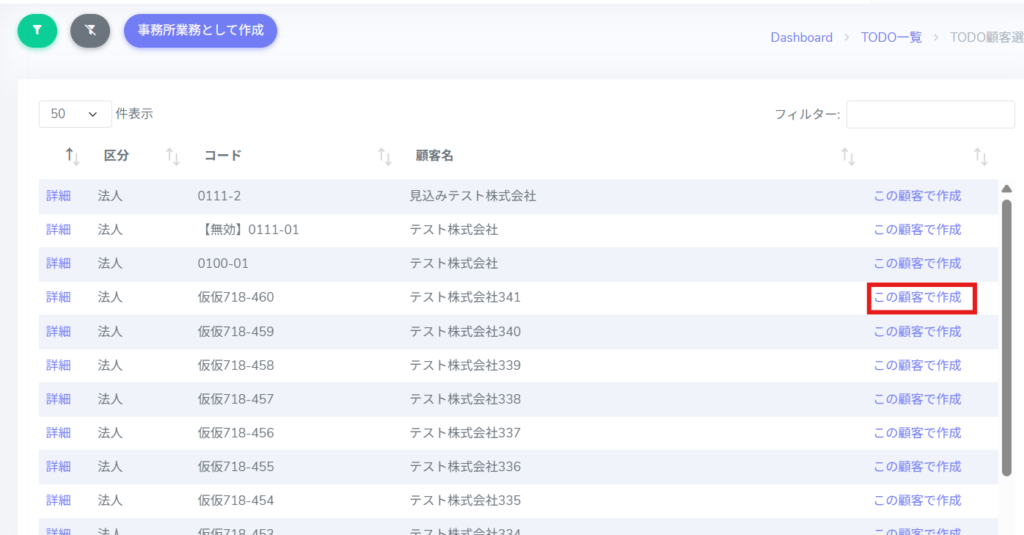Click sort arrows on the last column

point(981,156)
